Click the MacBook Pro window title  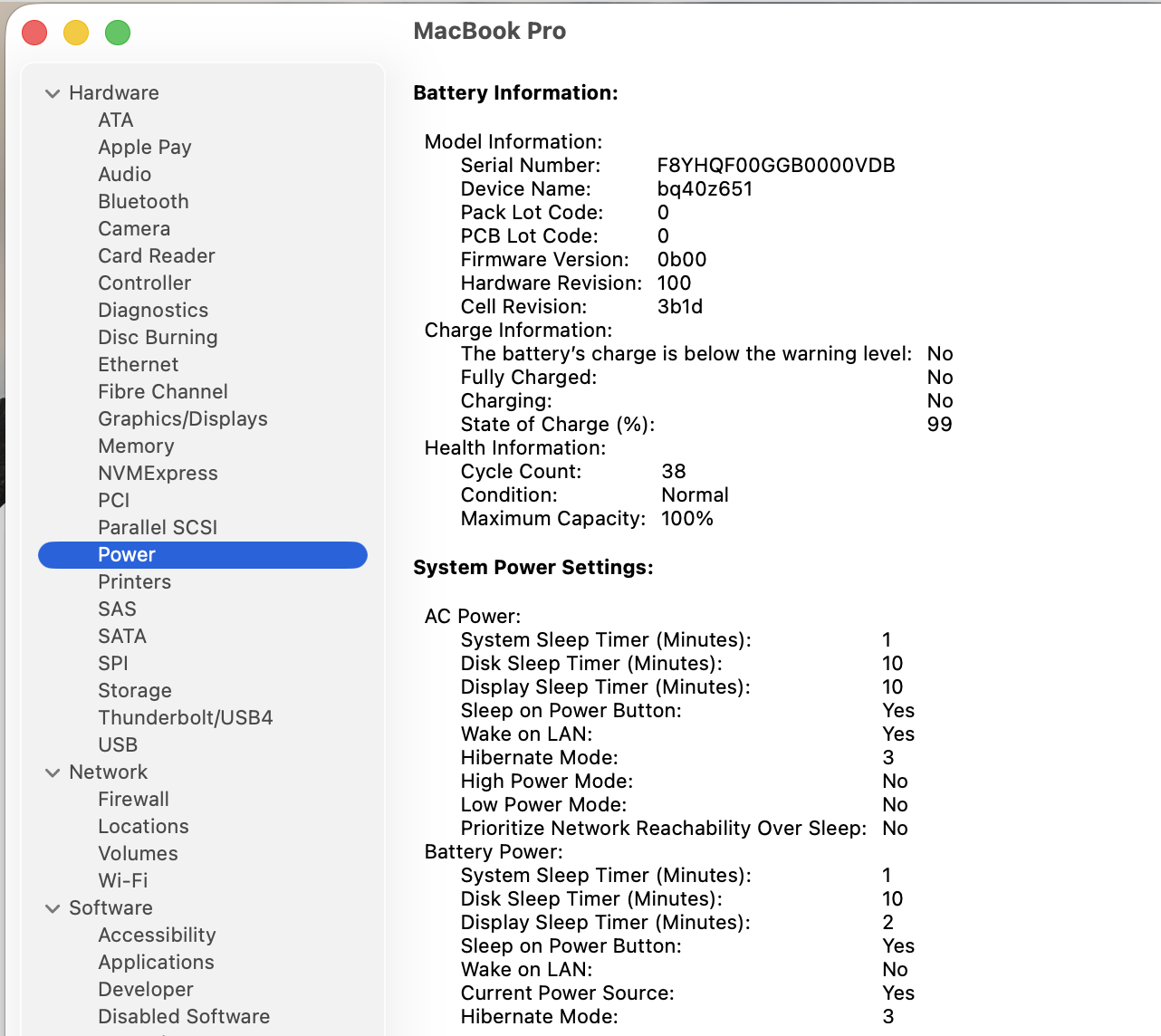point(490,32)
